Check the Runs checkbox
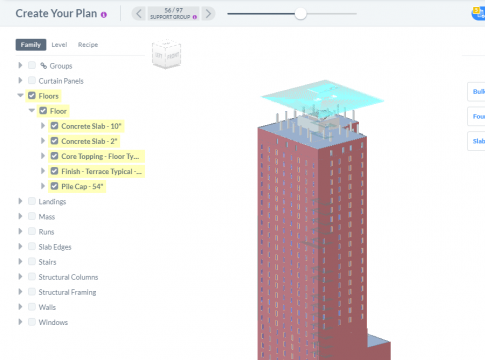This screenshot has height=360, width=485. [32, 231]
